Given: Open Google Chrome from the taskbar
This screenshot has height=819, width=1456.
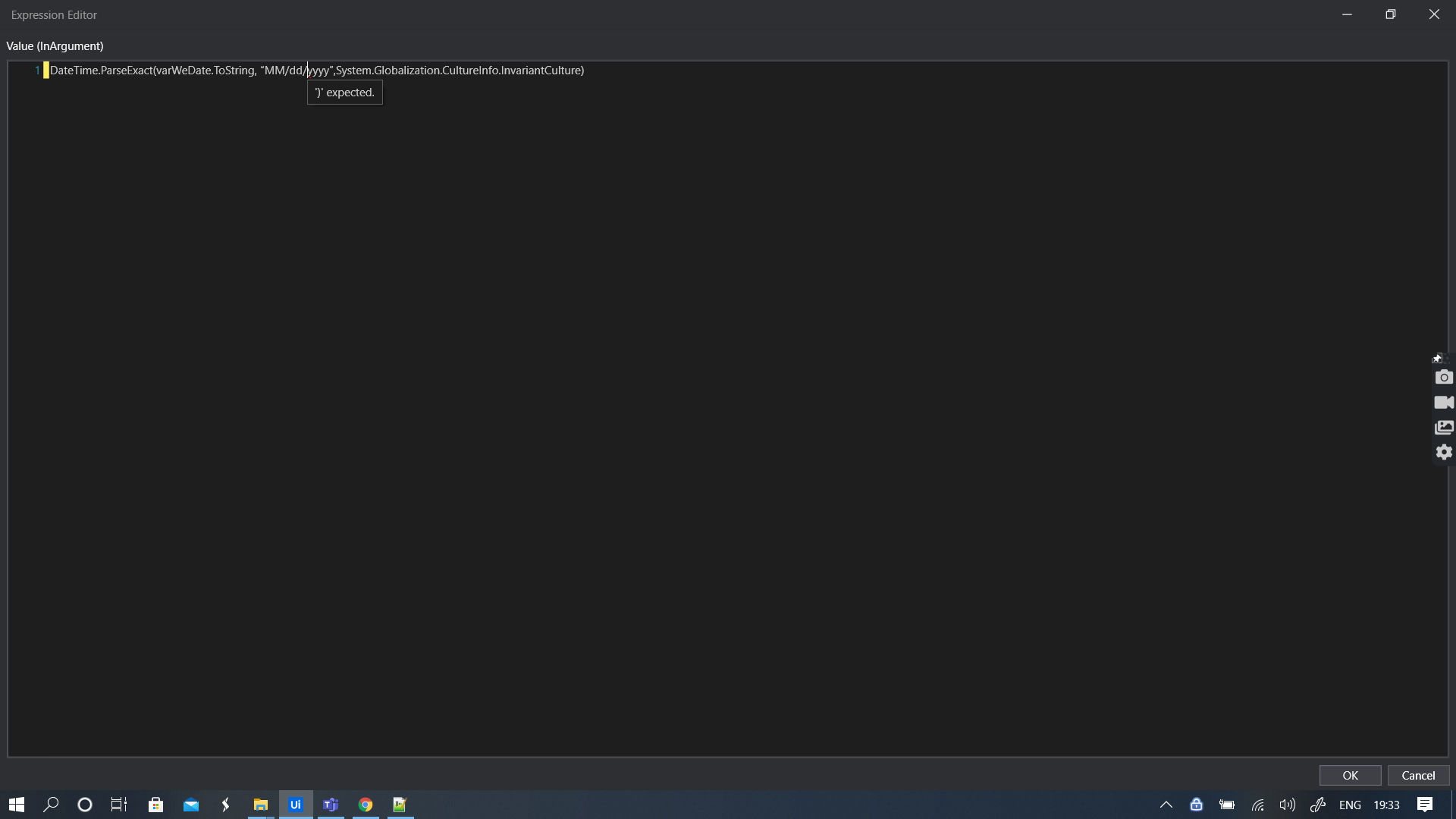Looking at the screenshot, I should point(366,805).
